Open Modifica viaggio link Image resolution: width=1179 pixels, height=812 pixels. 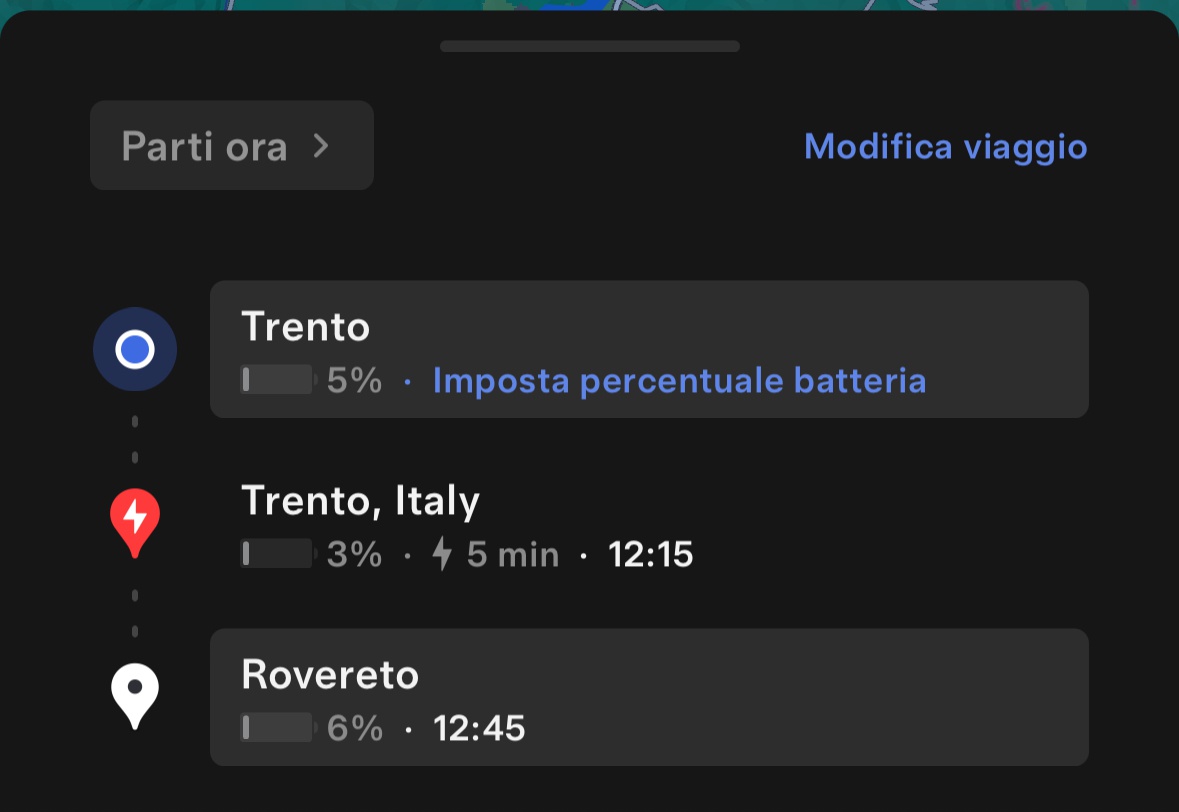(x=945, y=147)
